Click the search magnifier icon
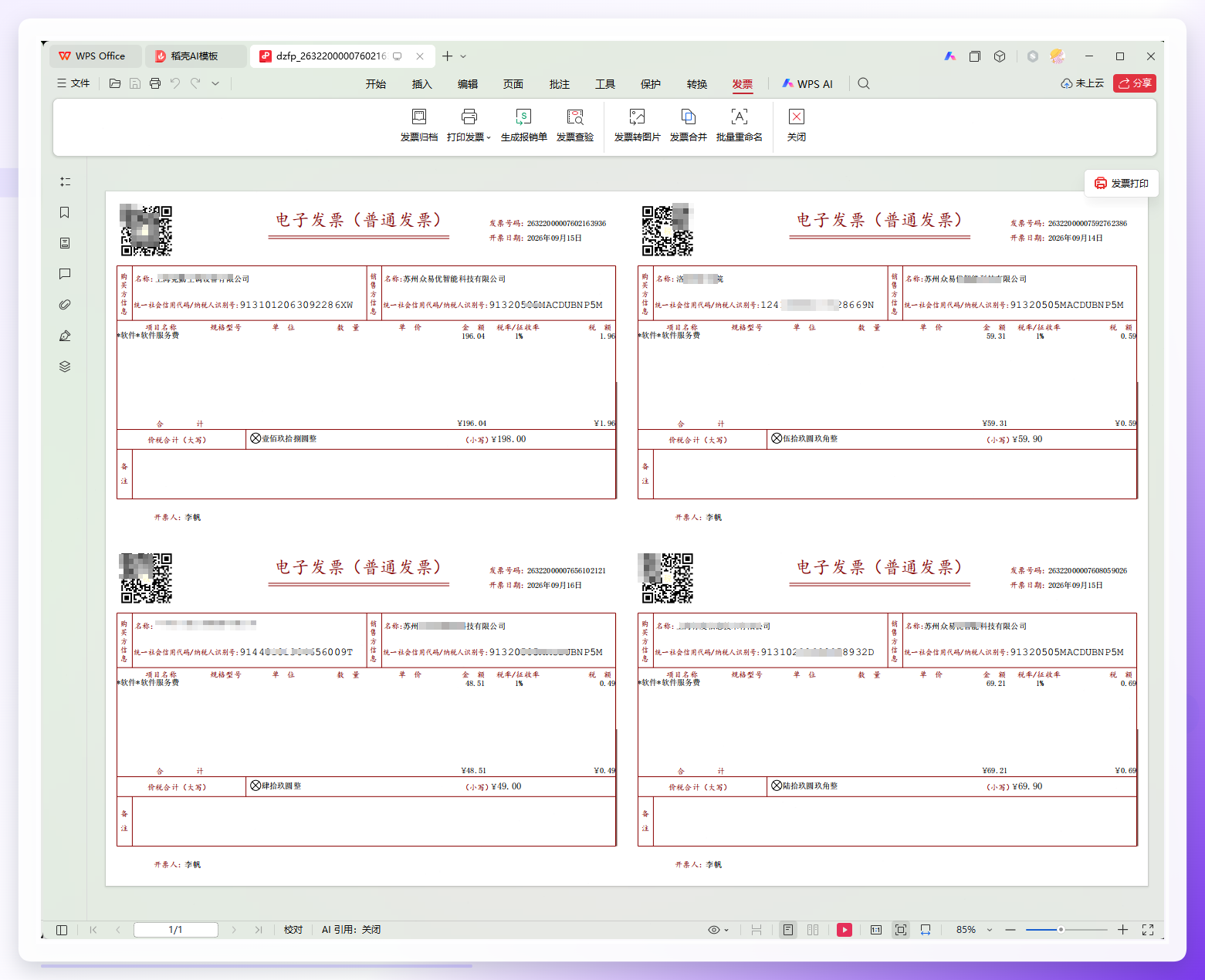Viewport: 1205px width, 980px height. pos(864,83)
